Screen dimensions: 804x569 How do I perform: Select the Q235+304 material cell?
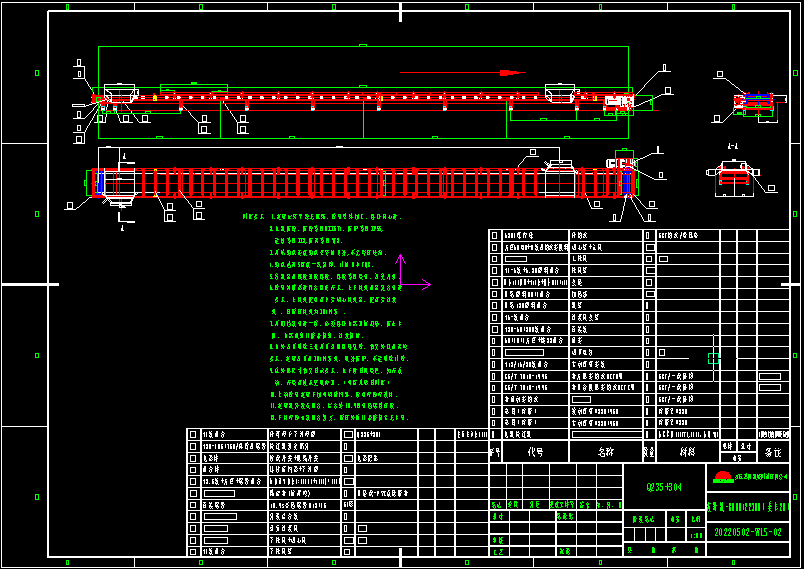click(x=664, y=488)
